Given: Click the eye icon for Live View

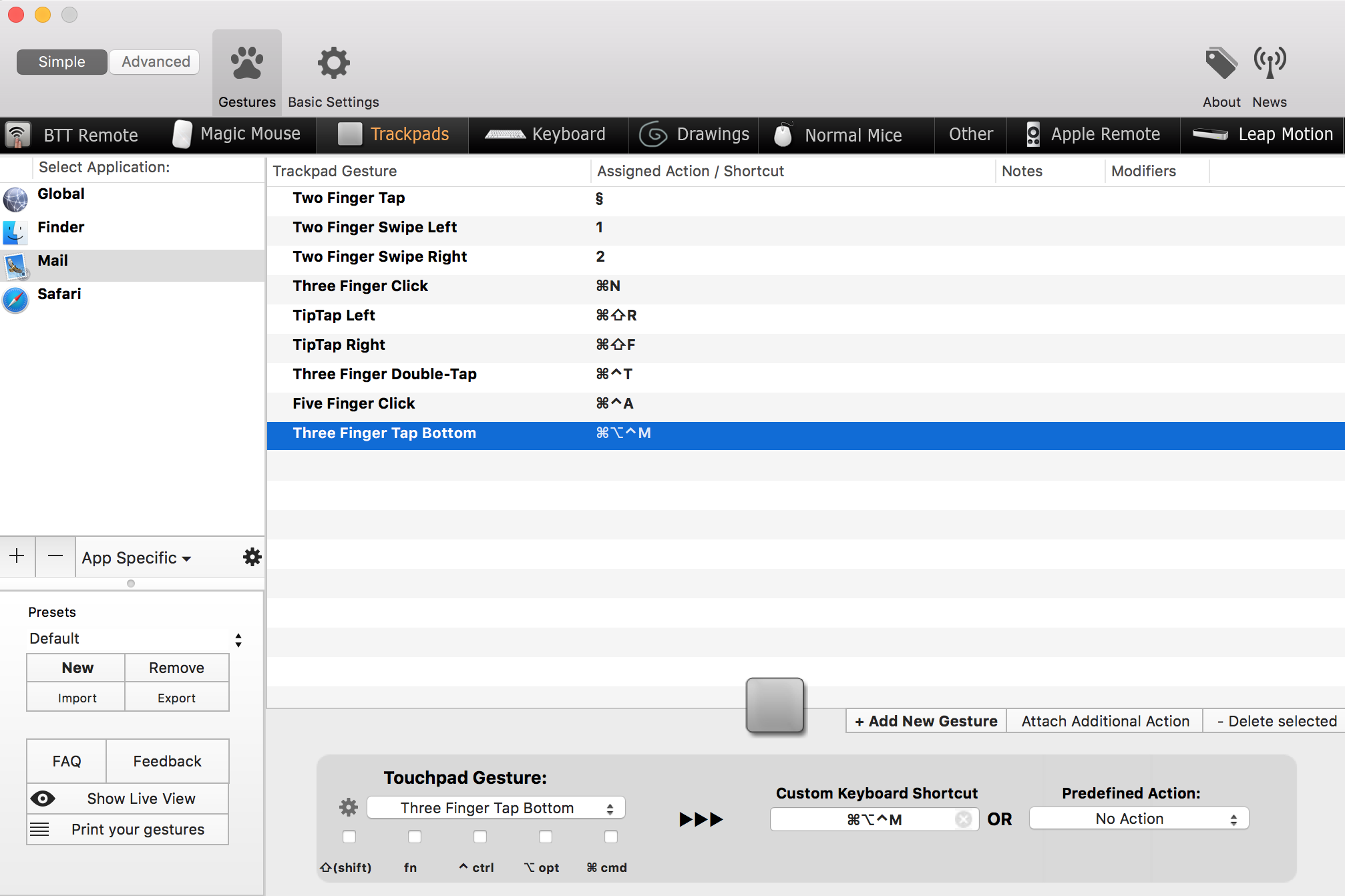Looking at the screenshot, I should click(43, 799).
